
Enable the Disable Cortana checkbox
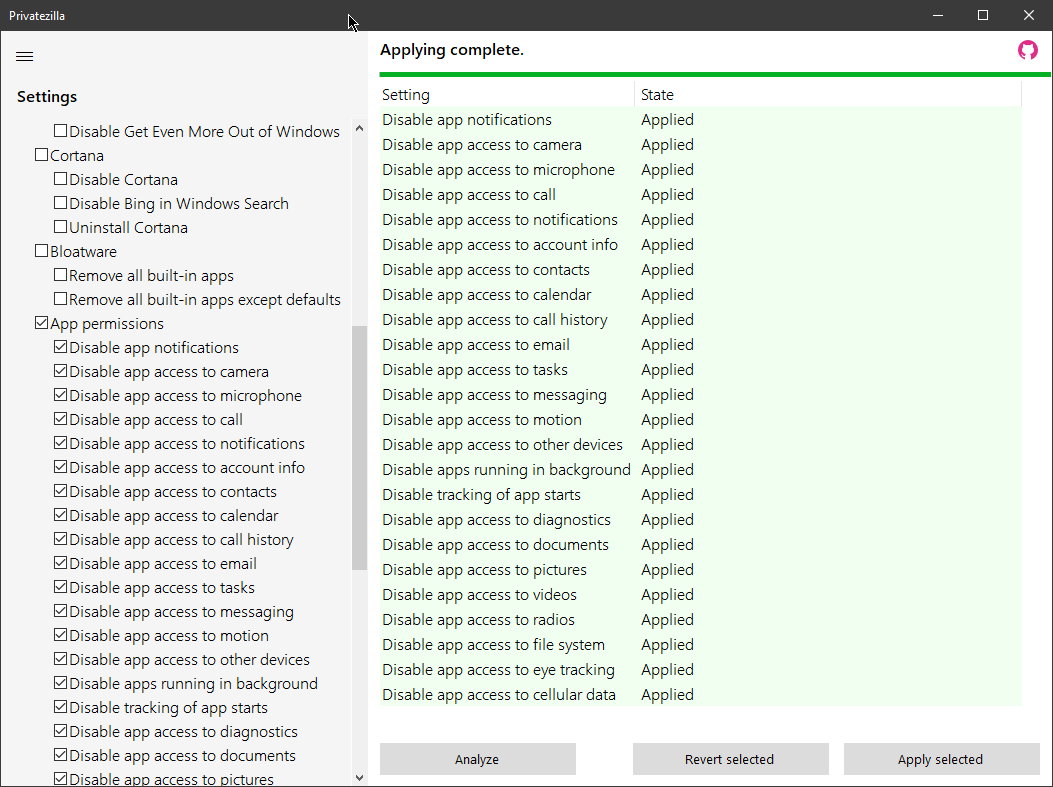click(61, 180)
